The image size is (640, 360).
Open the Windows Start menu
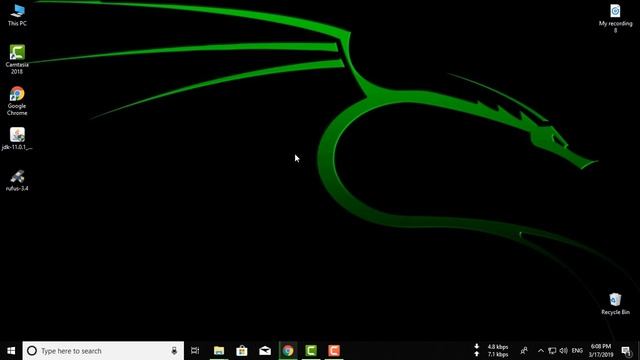(11, 351)
